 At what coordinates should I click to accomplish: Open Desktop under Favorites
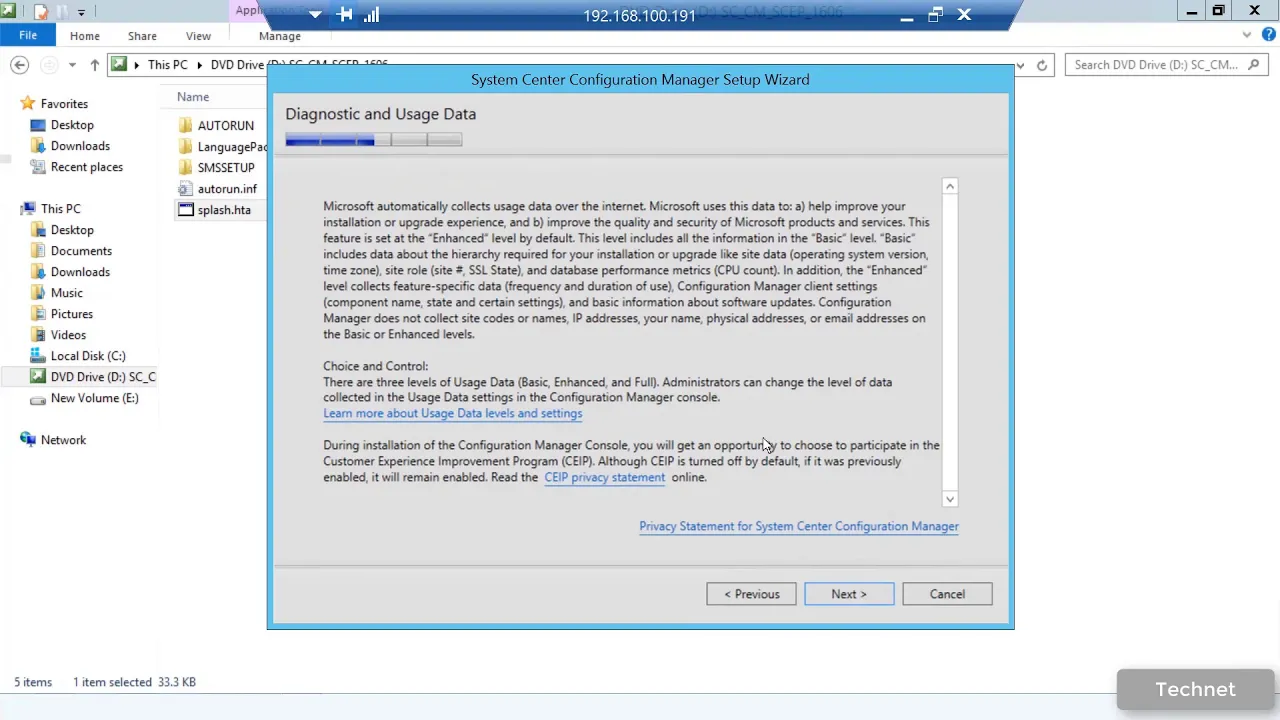(72, 125)
